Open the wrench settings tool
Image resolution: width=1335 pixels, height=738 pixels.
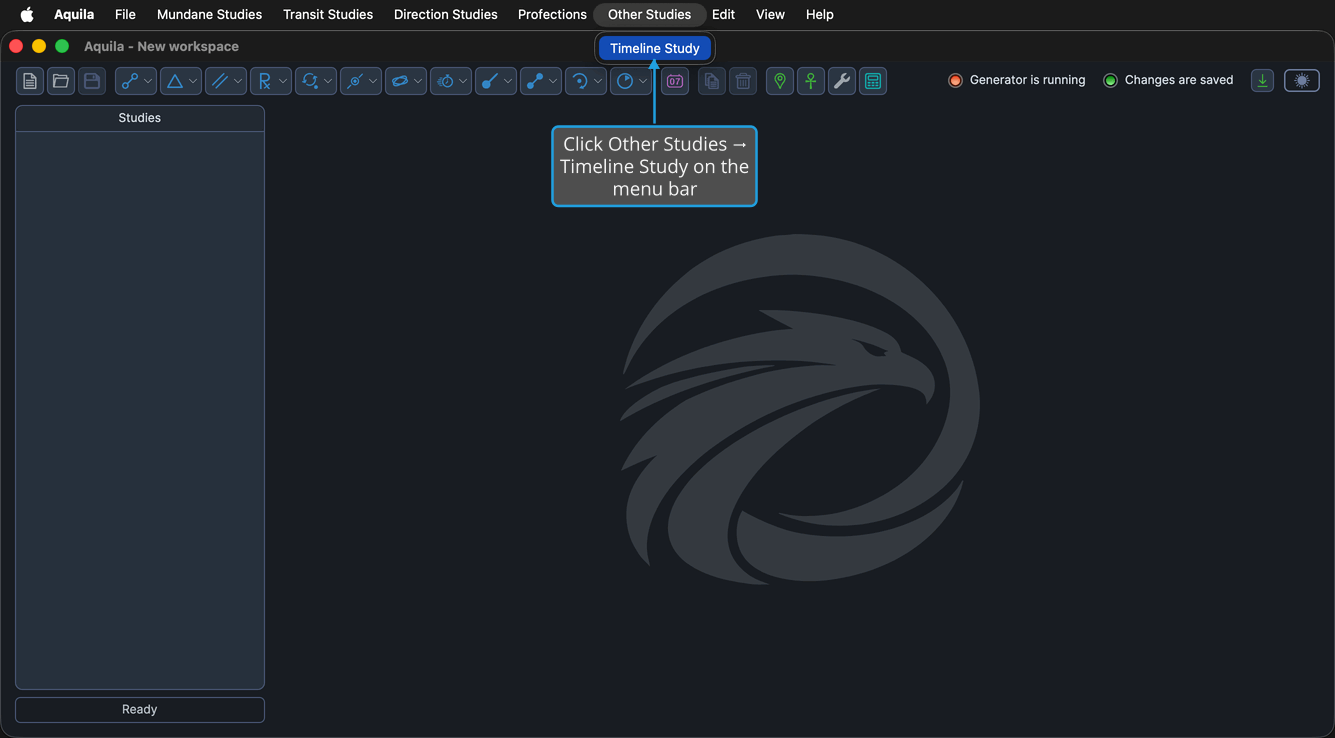tap(842, 81)
